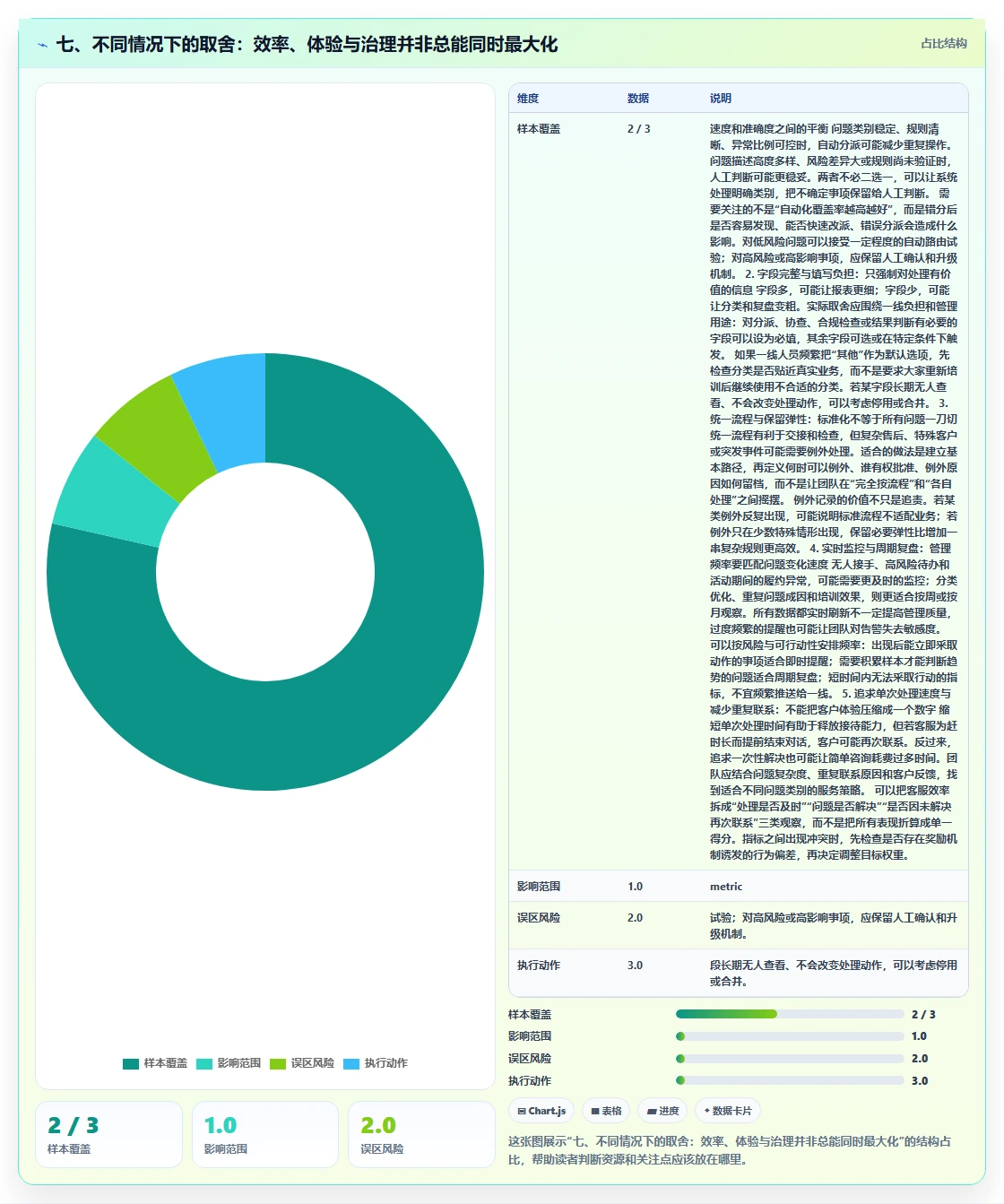Click the 影响范围 progress bar
Screen dimensions: 1004x1204
(x=790, y=1036)
